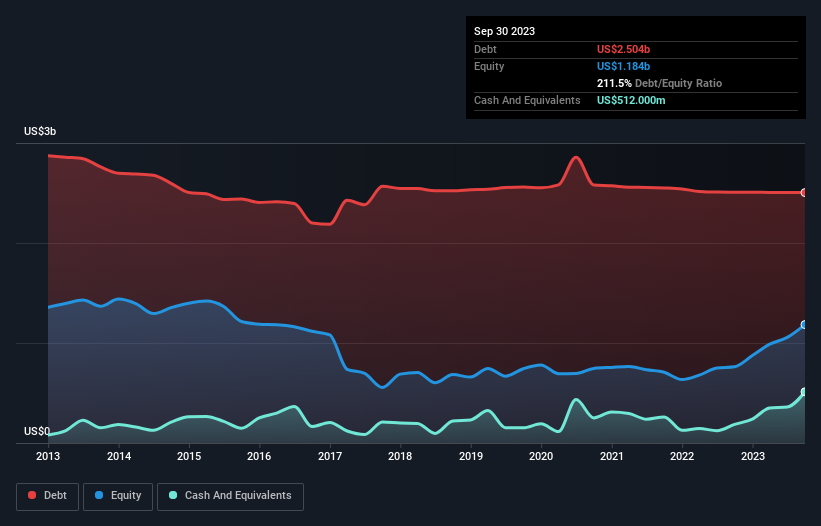The image size is (821, 526).
Task: Click the blue Equity endpoint marker
Action: point(804,325)
